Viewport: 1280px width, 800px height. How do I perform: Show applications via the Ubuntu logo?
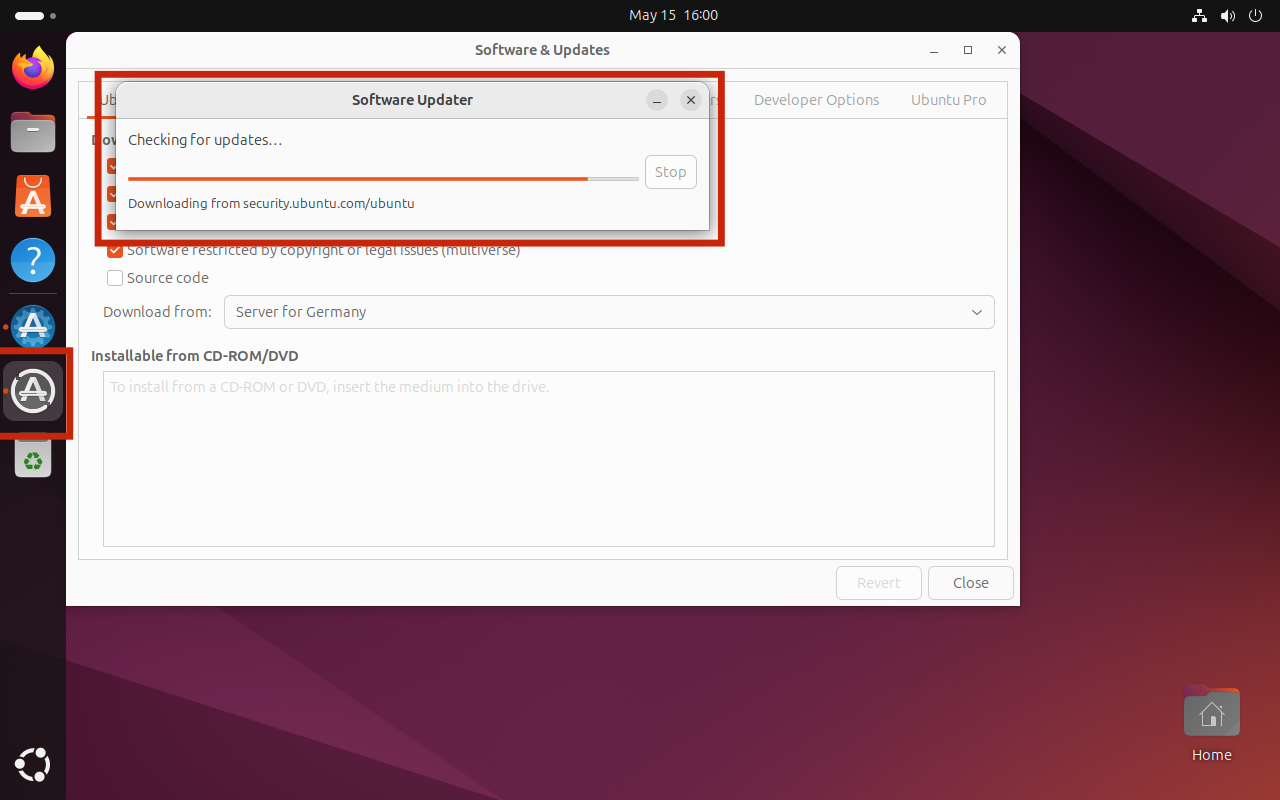[x=33, y=765]
